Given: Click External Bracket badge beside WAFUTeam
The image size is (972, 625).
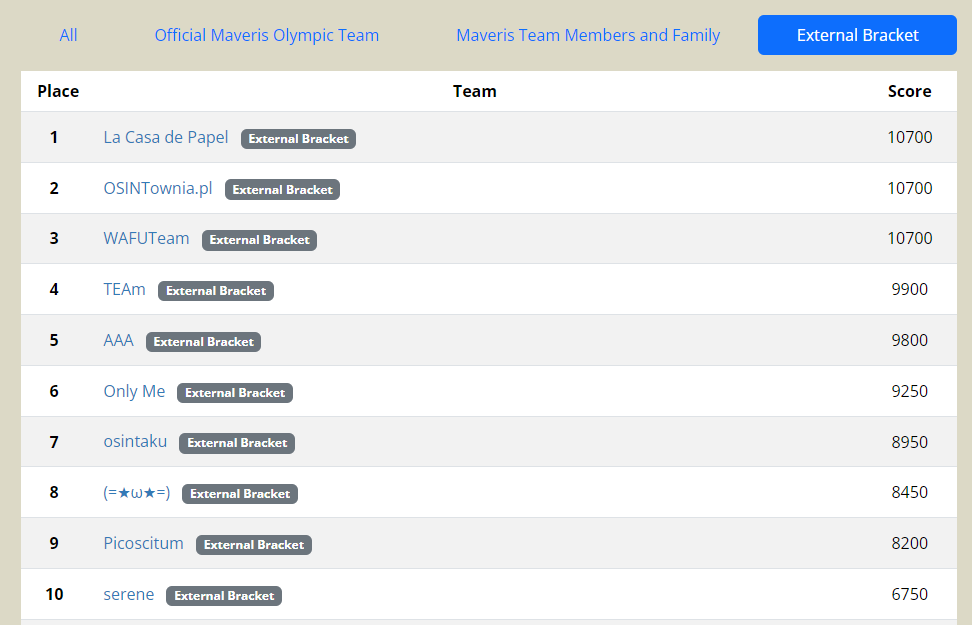Looking at the screenshot, I should click(259, 240).
